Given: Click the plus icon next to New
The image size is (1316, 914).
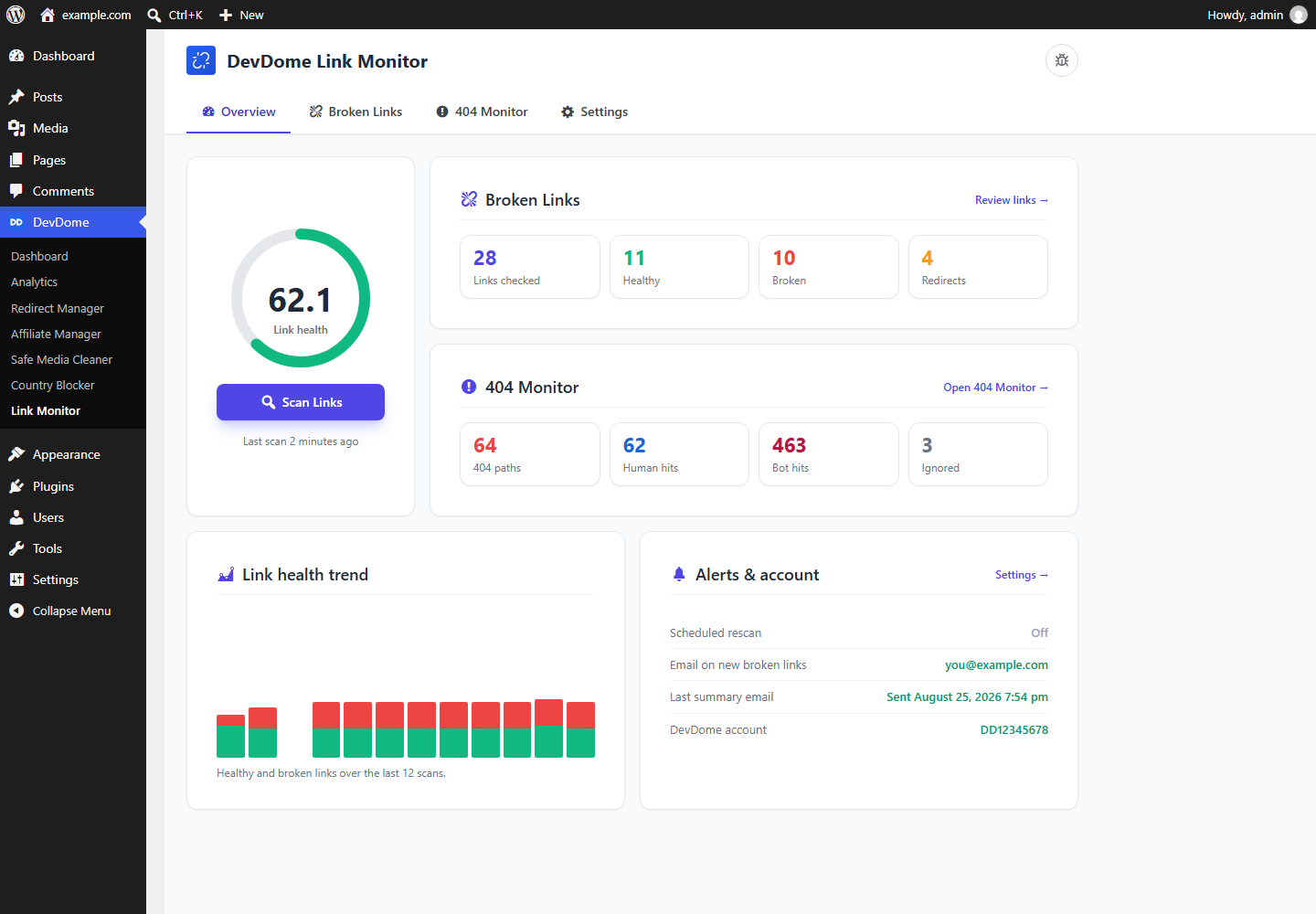Looking at the screenshot, I should [x=226, y=15].
